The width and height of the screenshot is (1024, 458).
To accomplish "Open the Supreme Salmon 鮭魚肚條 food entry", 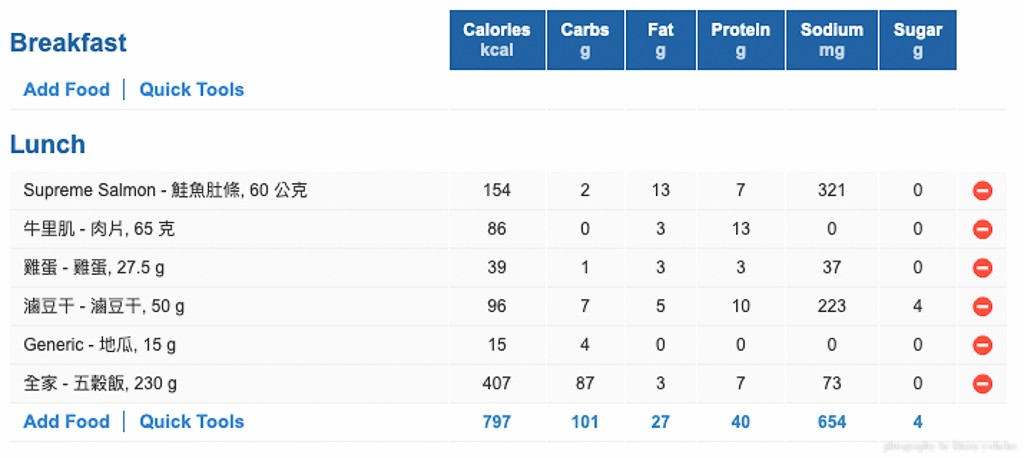I will click(x=165, y=190).
